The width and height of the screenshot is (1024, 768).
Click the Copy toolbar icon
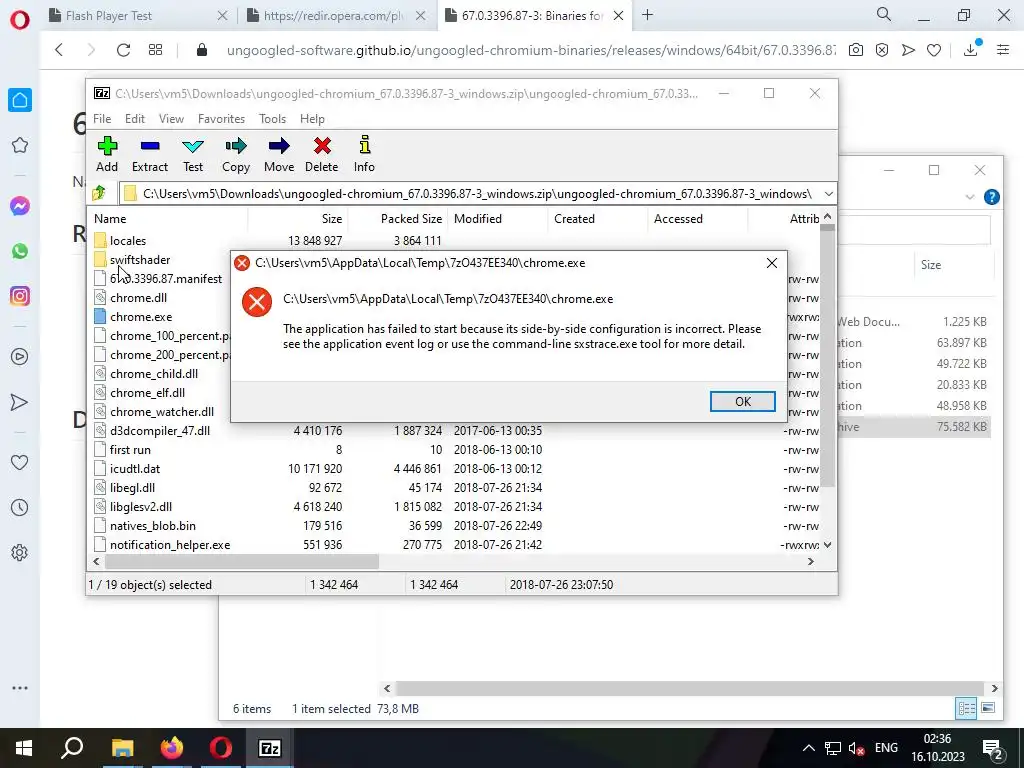236,146
